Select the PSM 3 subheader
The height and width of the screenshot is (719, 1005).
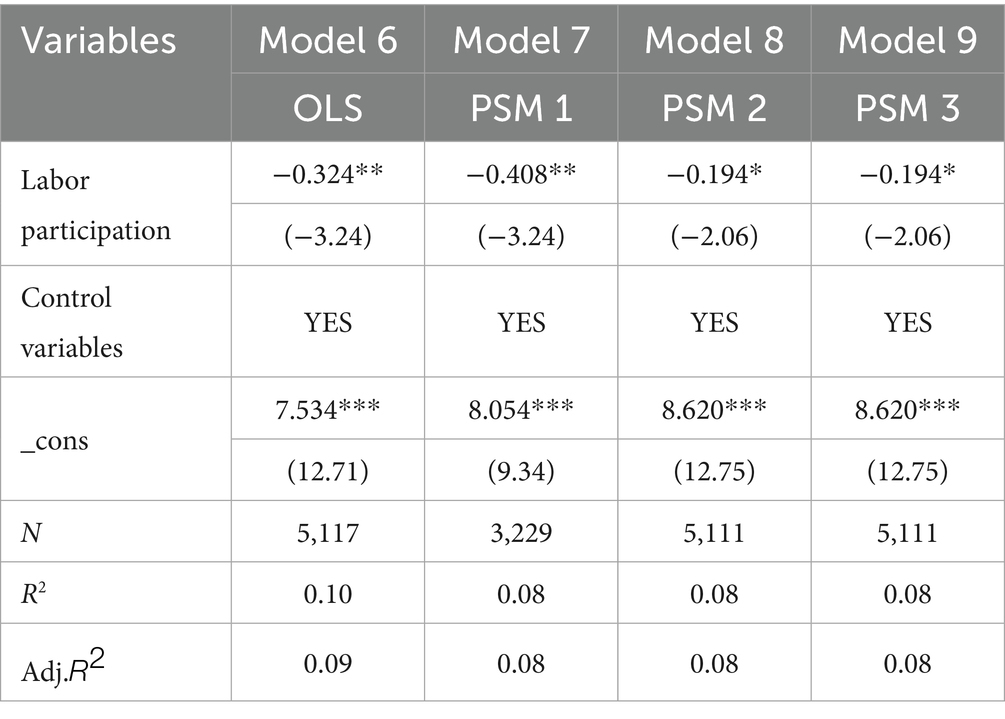[907, 106]
